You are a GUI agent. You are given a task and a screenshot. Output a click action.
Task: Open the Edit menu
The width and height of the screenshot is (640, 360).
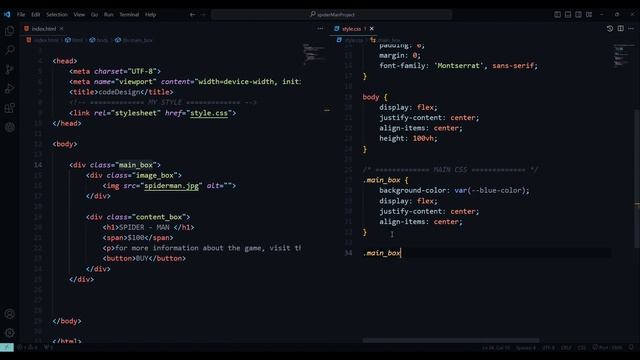(x=36, y=15)
